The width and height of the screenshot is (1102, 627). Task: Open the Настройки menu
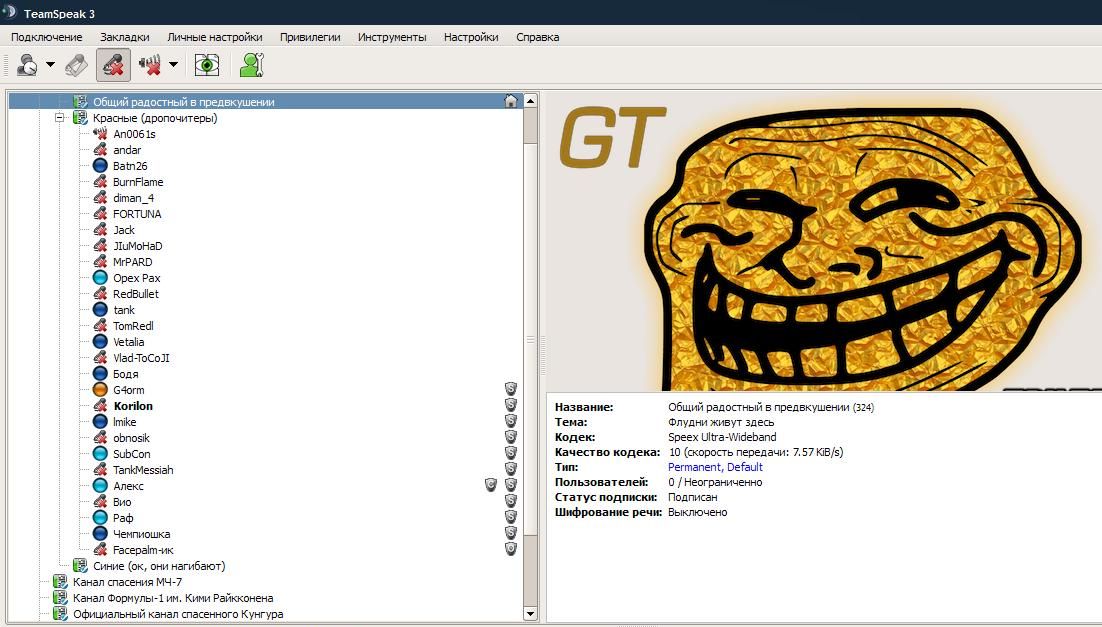coord(471,37)
